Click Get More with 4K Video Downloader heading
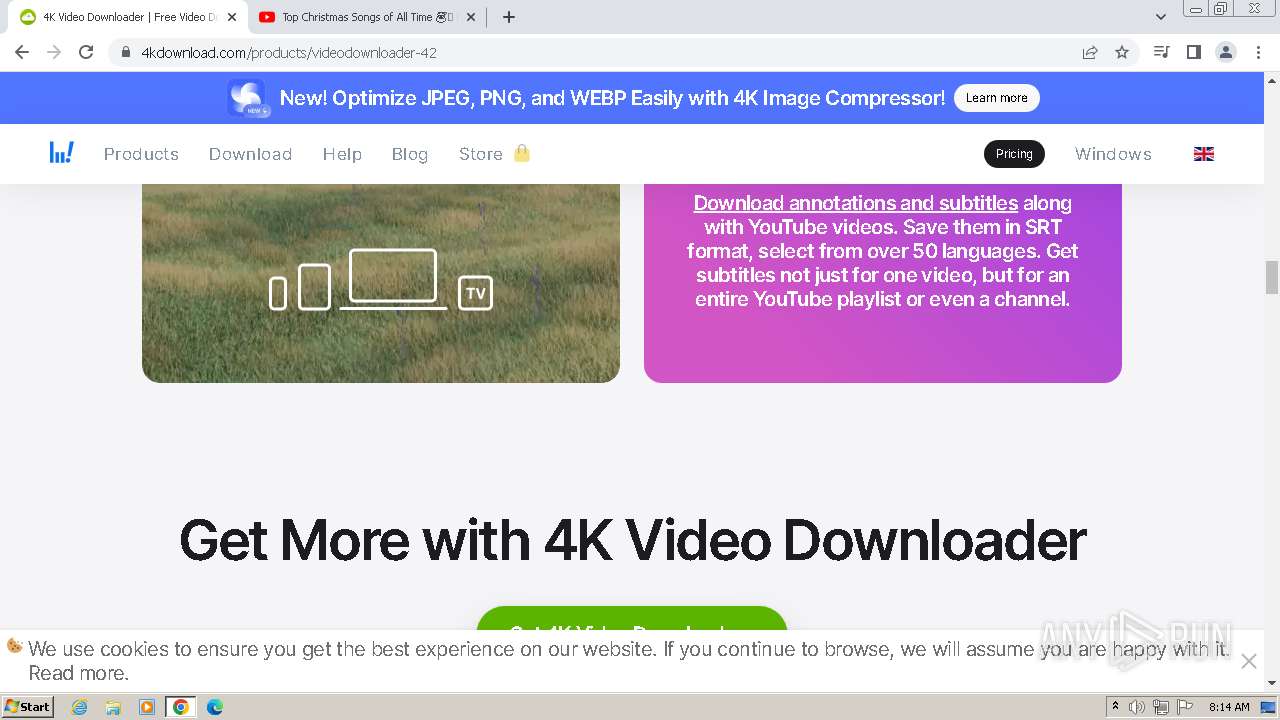This screenshot has height=720, width=1280. (632, 540)
